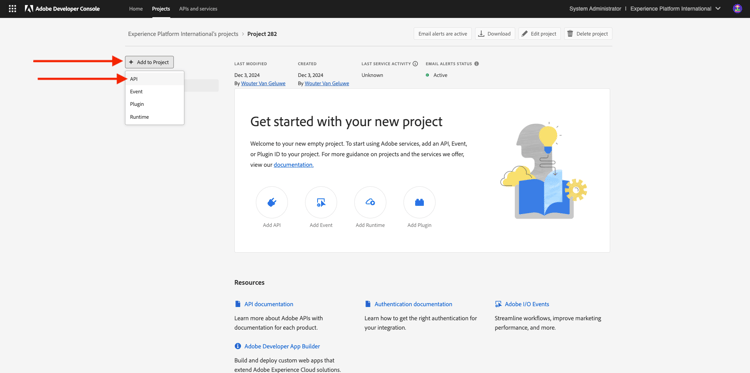Viewport: 750px width, 373px height.
Task: Open the Add to Project dropdown
Action: (x=149, y=62)
